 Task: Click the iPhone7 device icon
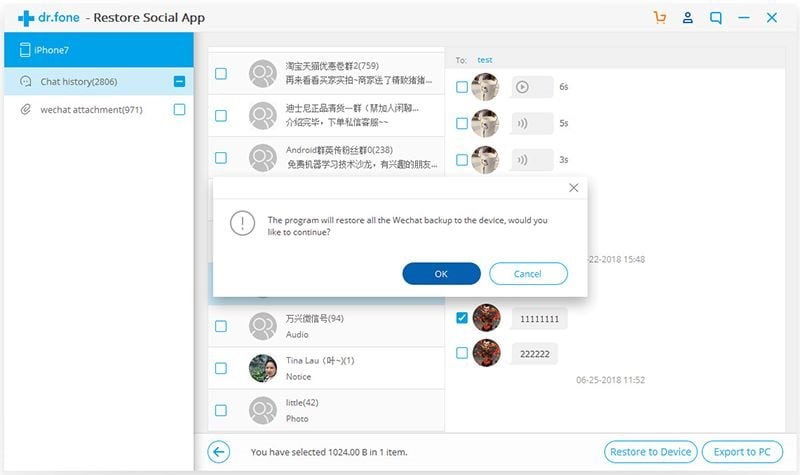(24, 49)
